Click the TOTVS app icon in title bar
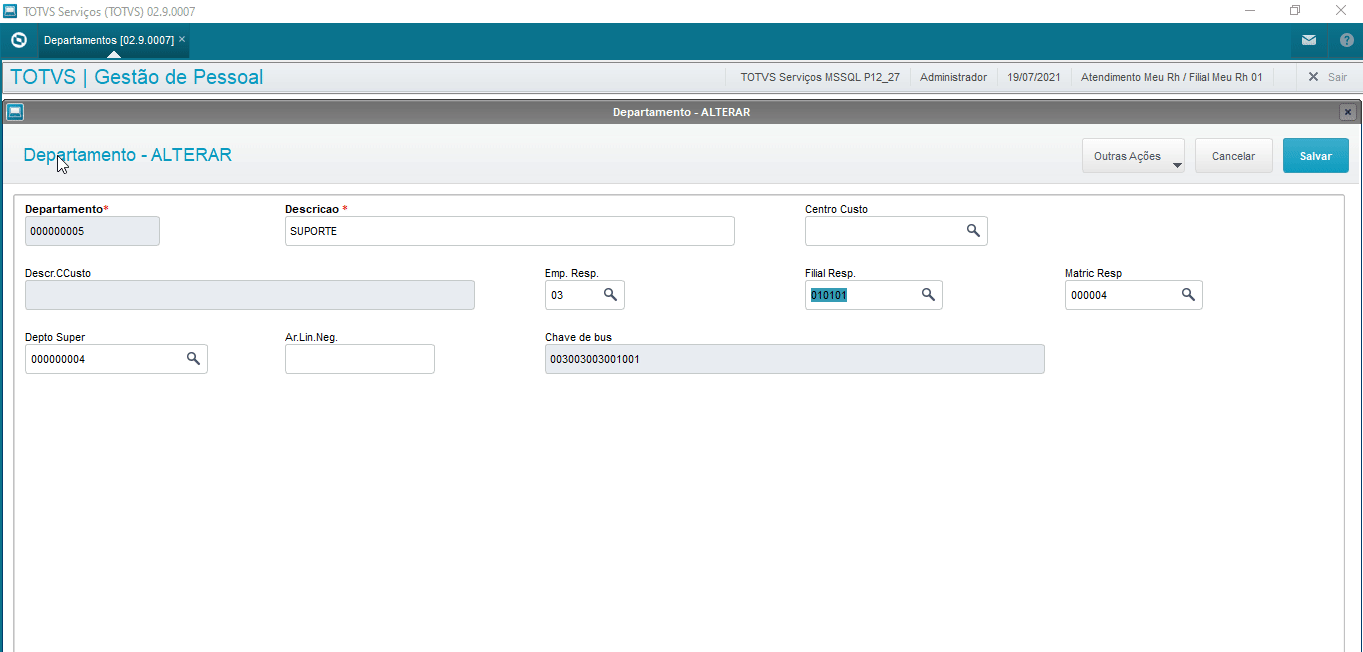 point(11,11)
